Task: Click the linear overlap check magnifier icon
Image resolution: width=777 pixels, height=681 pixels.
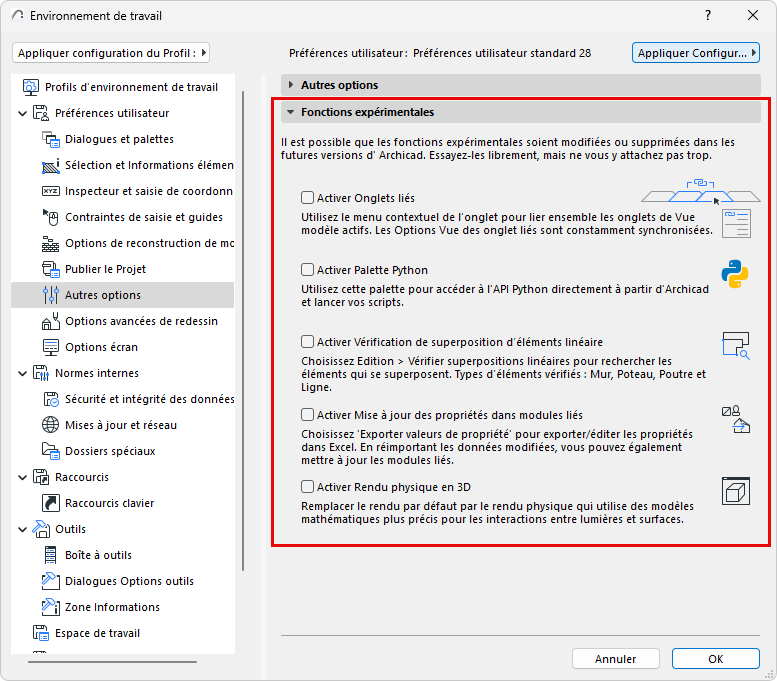Action: 736,345
